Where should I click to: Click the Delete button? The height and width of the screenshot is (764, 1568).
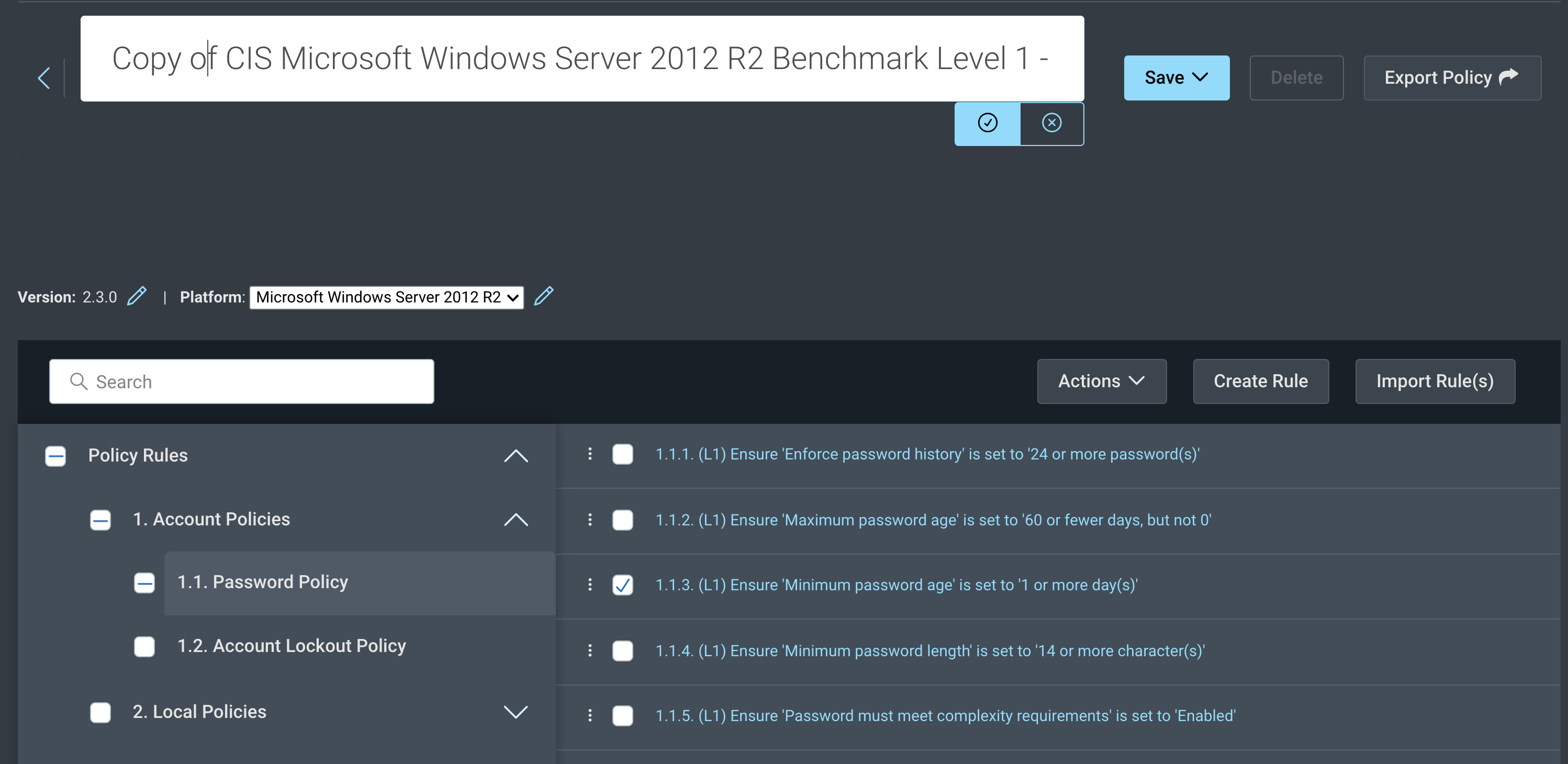click(1296, 78)
